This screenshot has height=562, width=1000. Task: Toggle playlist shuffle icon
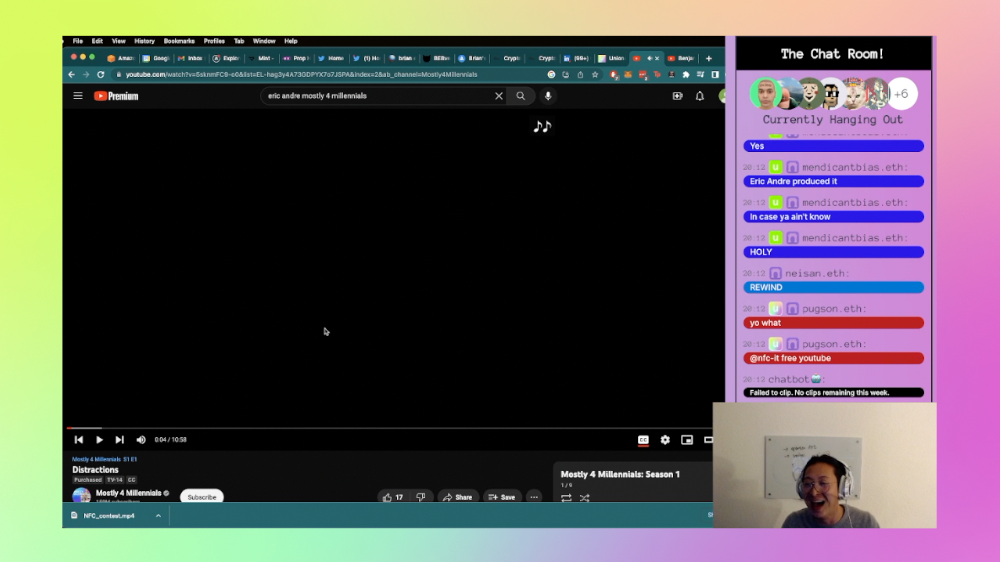(x=585, y=498)
